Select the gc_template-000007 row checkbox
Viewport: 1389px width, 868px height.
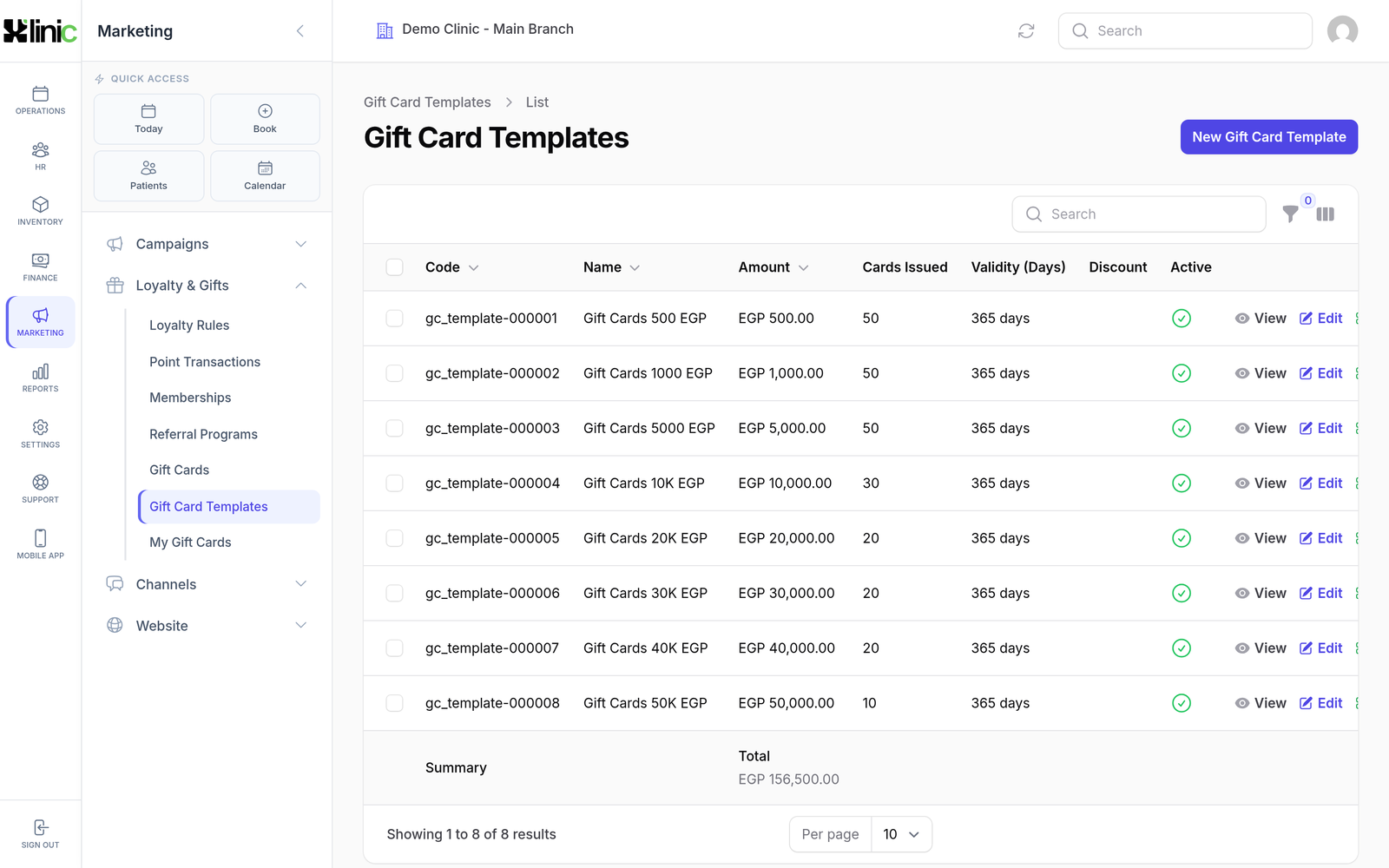pos(394,648)
